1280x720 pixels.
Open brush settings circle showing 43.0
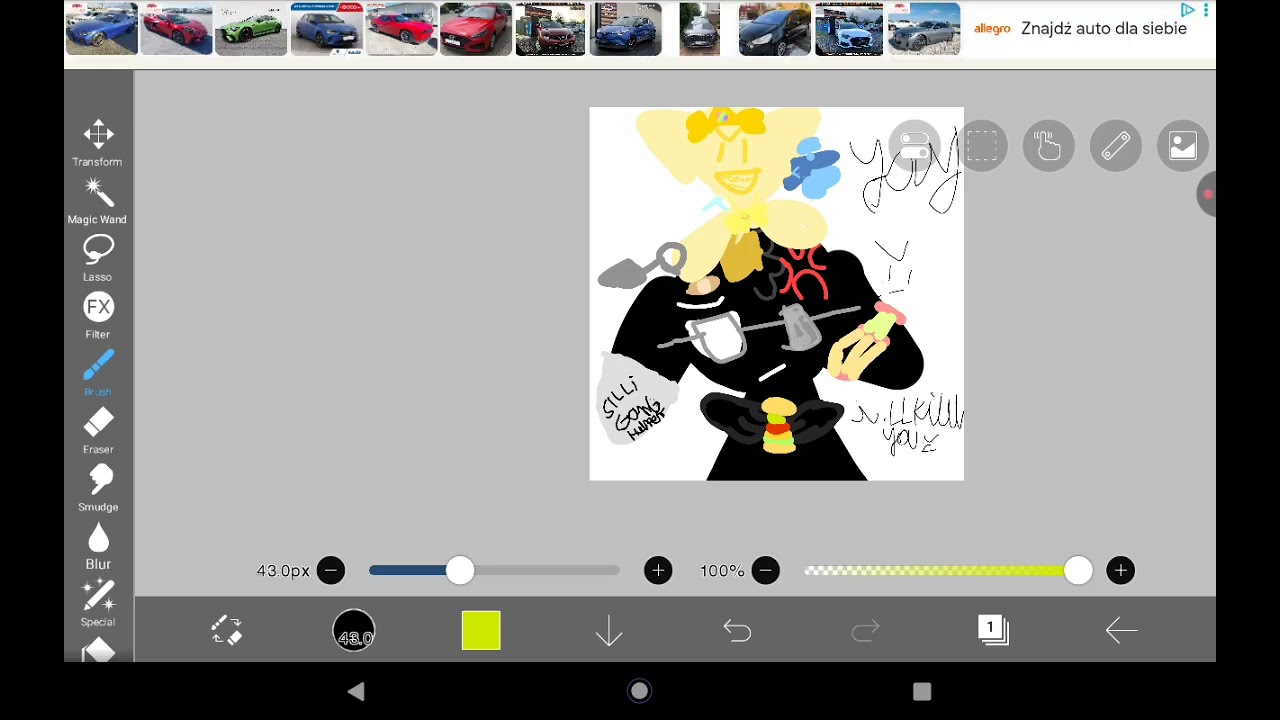[354, 630]
